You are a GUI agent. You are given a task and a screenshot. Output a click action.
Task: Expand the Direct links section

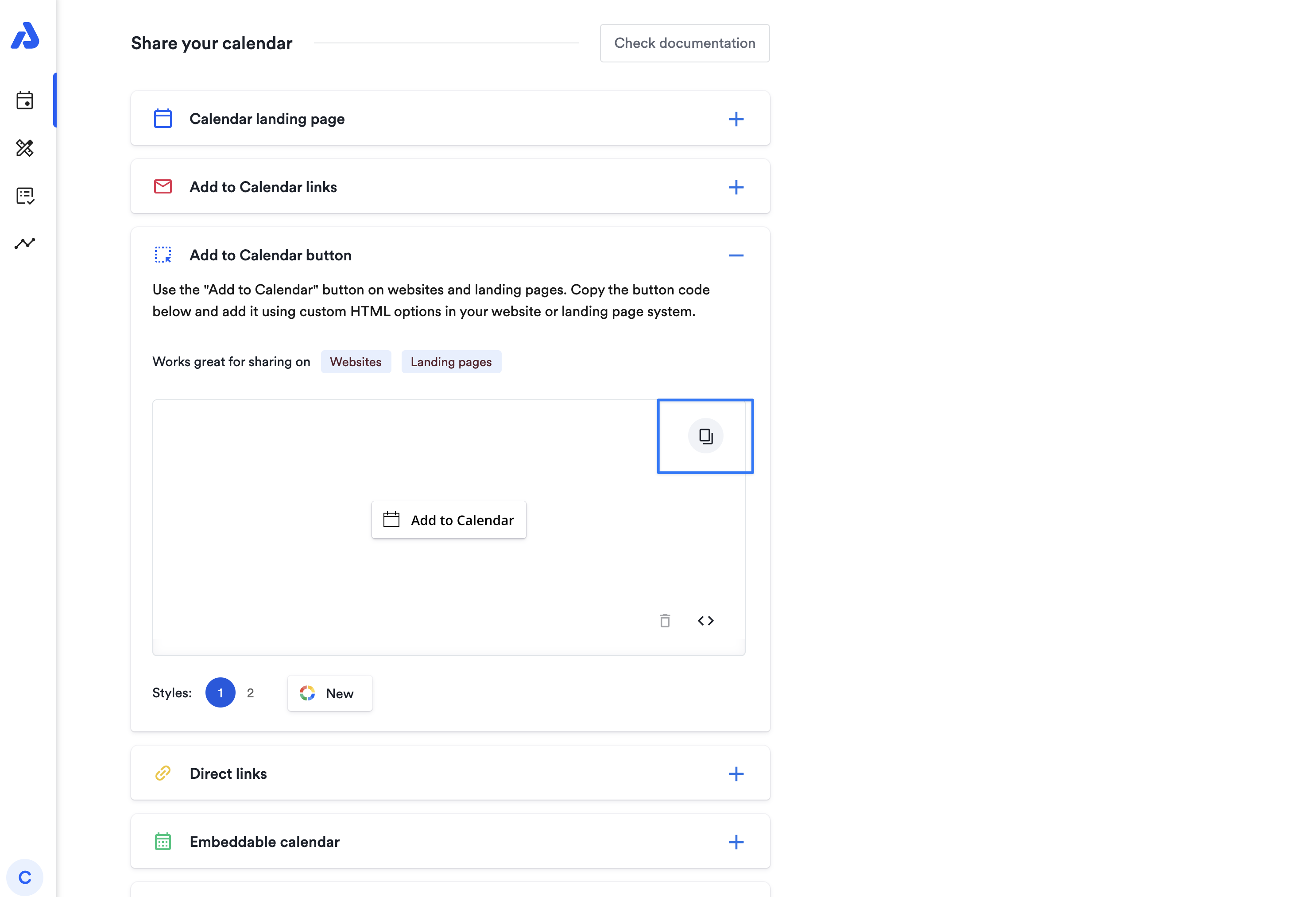735,773
